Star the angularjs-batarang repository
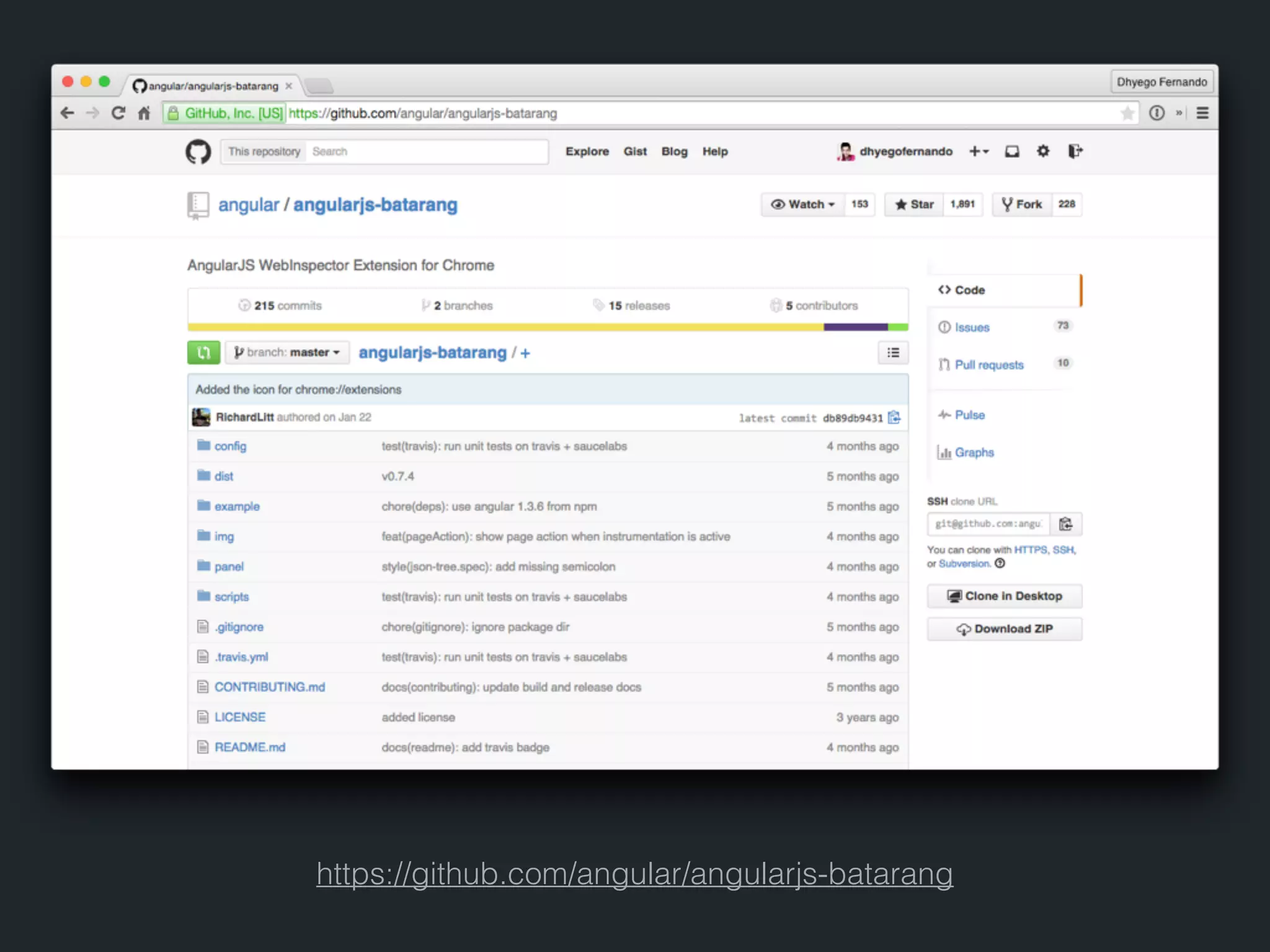Screen dimensions: 1270x952 pos(914,205)
